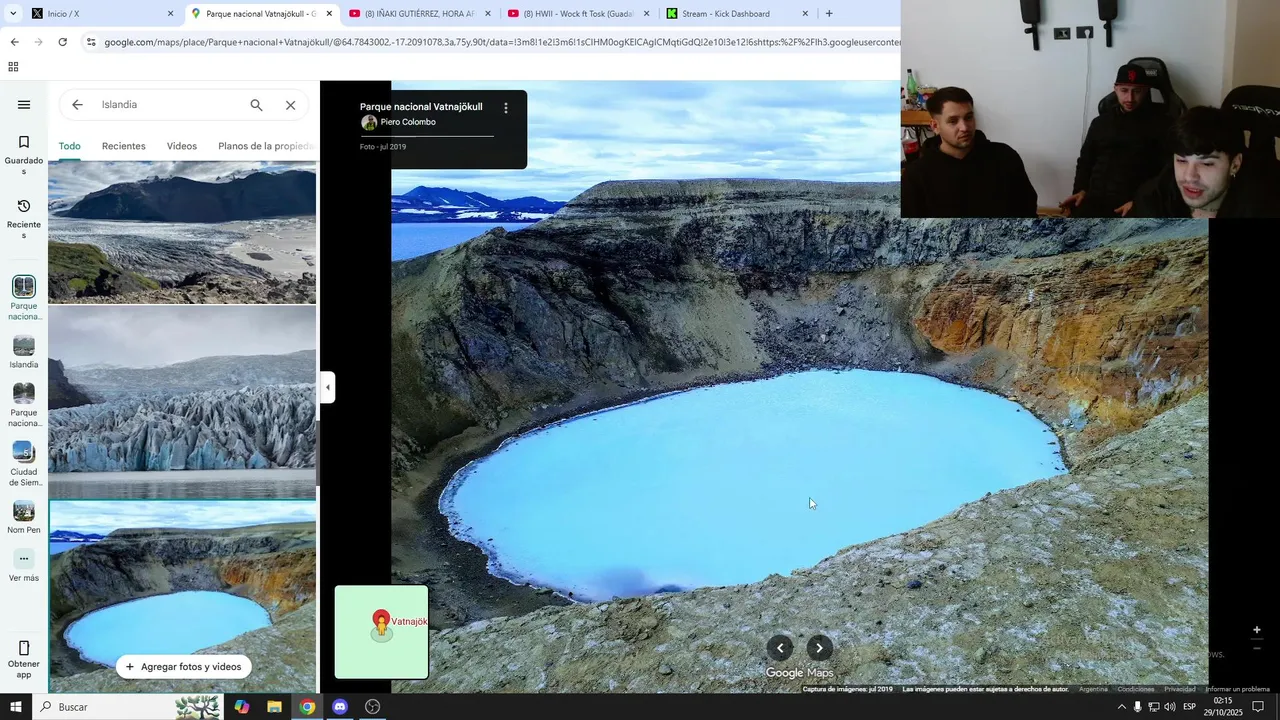Switch to the Videos tab

point(181,146)
